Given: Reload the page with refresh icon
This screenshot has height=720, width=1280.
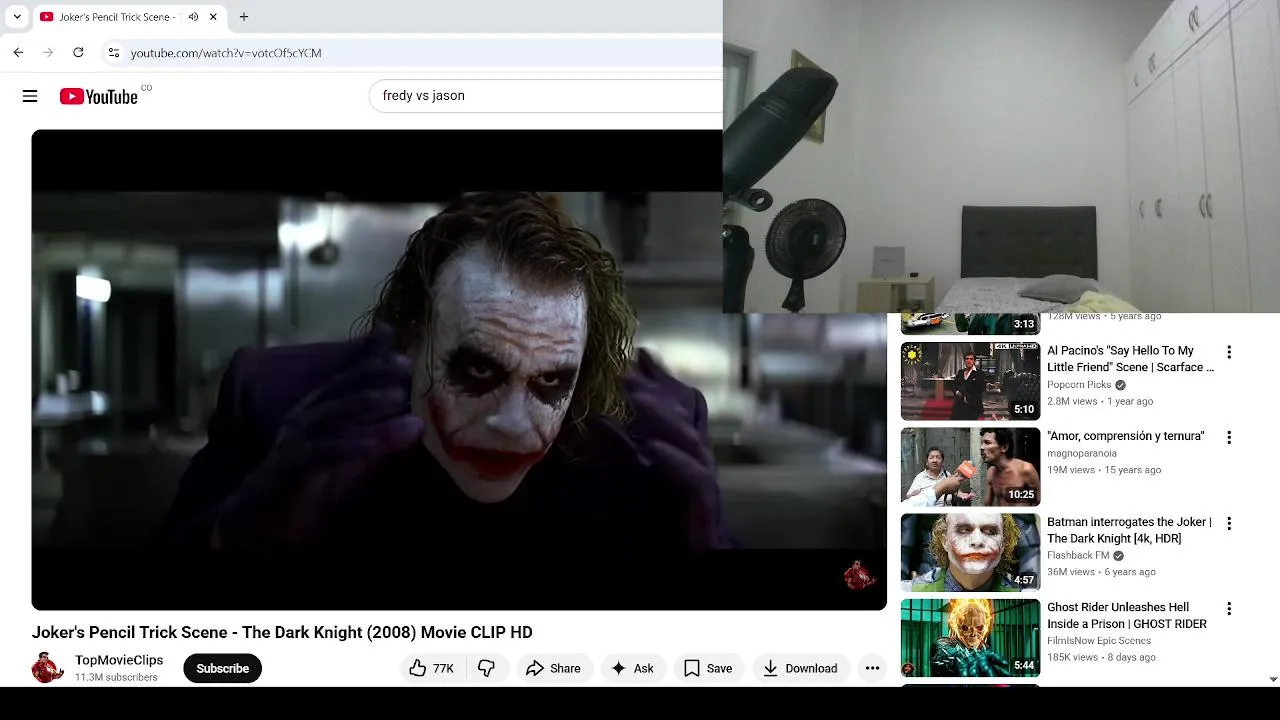Looking at the screenshot, I should coord(78,52).
